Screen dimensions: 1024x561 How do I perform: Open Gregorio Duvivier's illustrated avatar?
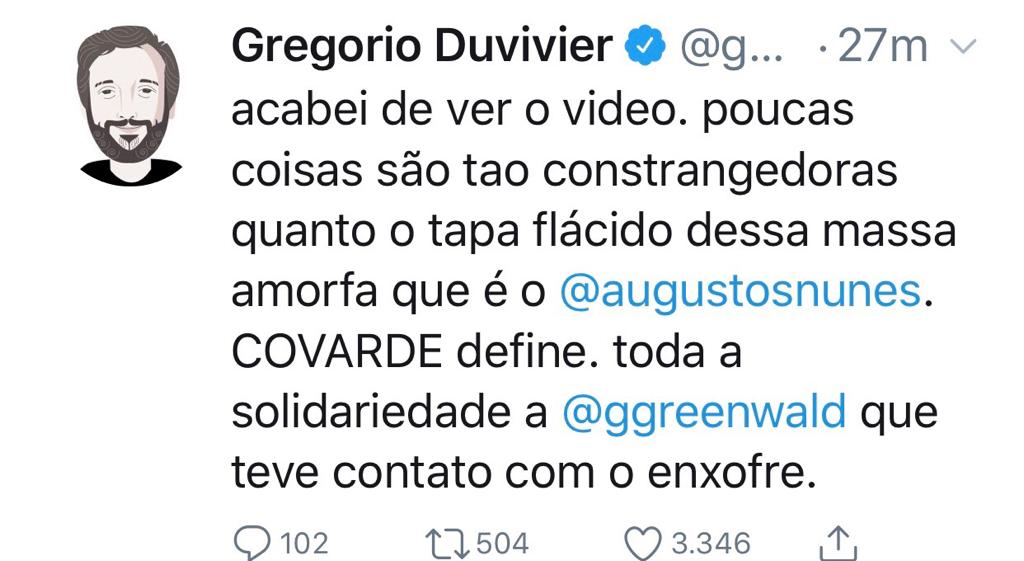[x=130, y=105]
